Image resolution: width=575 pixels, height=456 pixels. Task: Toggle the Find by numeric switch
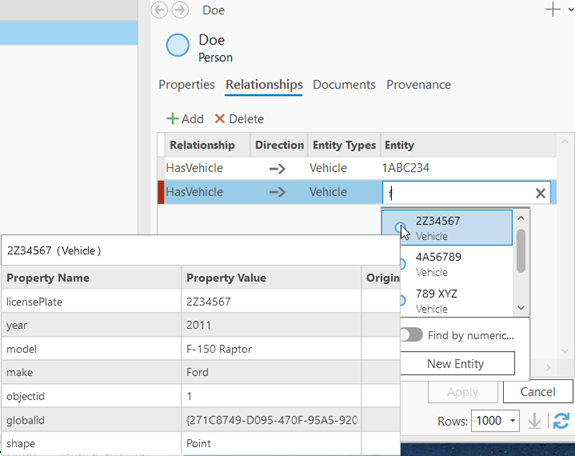[411, 335]
